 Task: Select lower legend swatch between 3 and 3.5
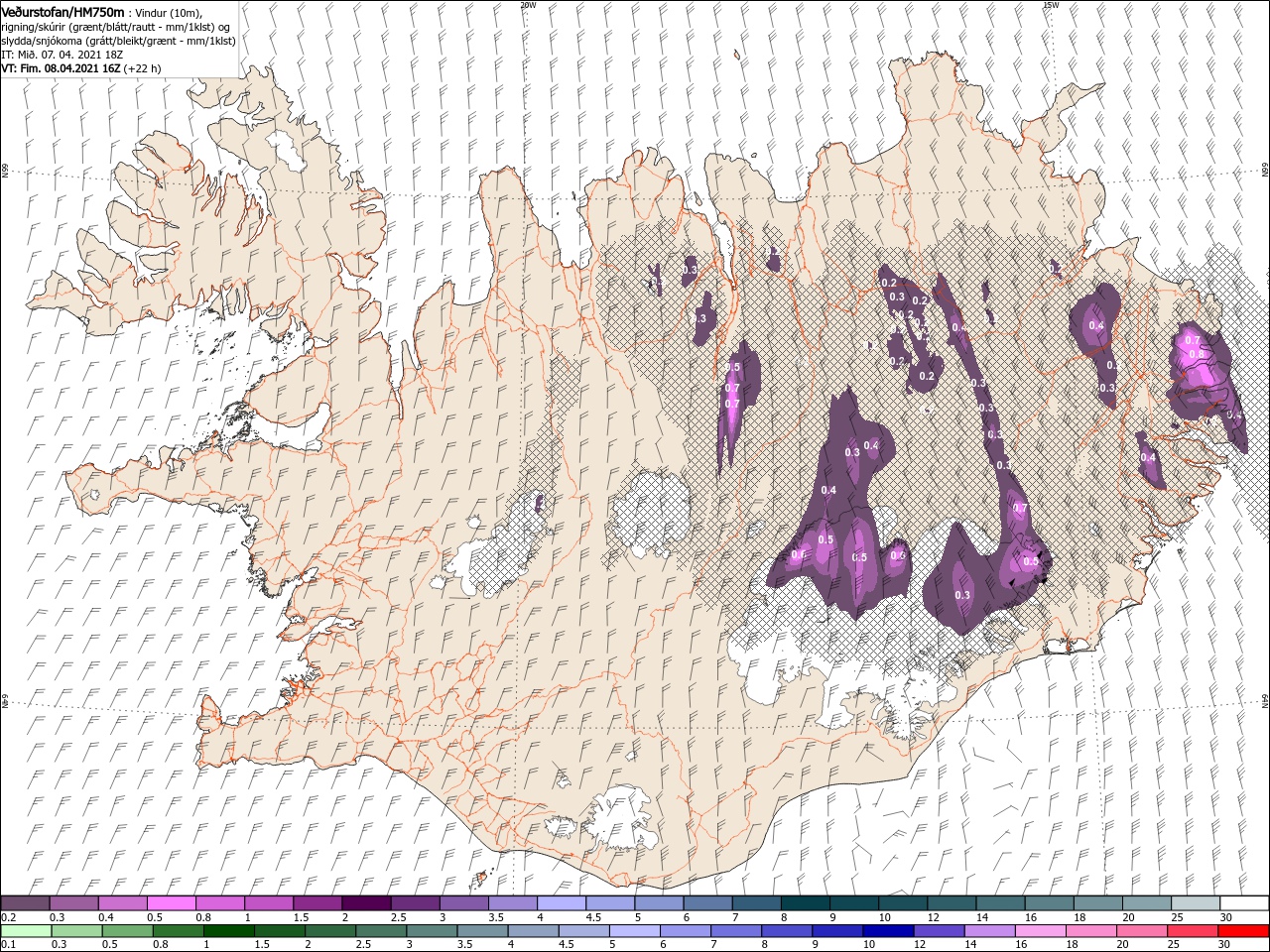432,931
